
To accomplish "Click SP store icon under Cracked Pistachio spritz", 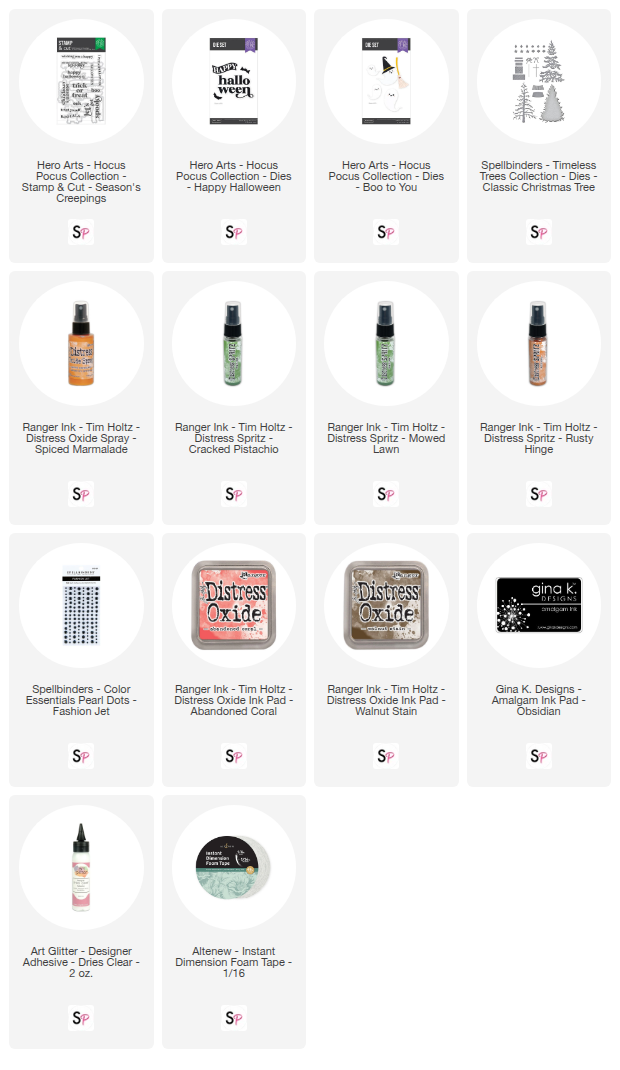I will click(x=234, y=494).
